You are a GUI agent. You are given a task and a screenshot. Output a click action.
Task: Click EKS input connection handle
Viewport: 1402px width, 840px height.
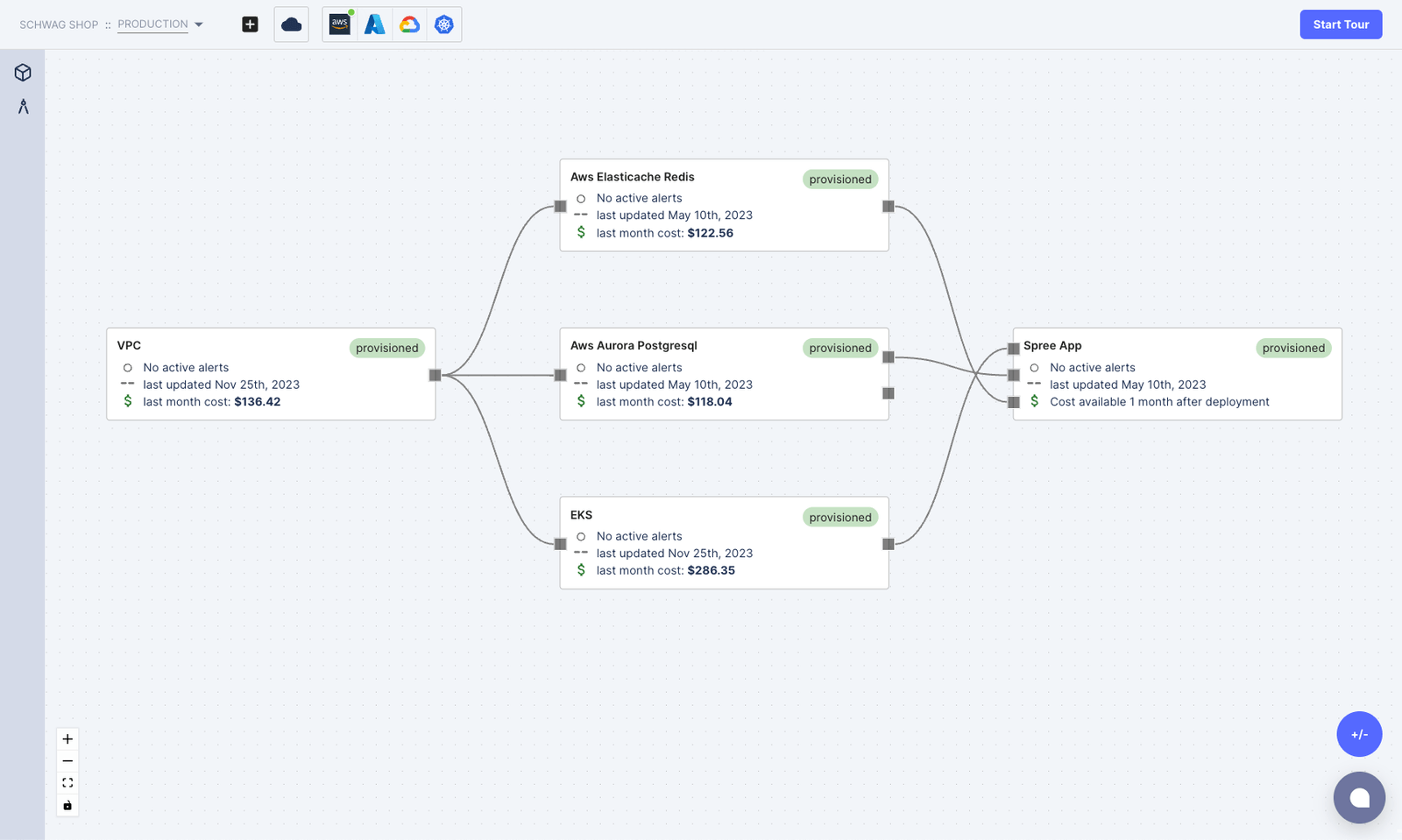(x=560, y=544)
